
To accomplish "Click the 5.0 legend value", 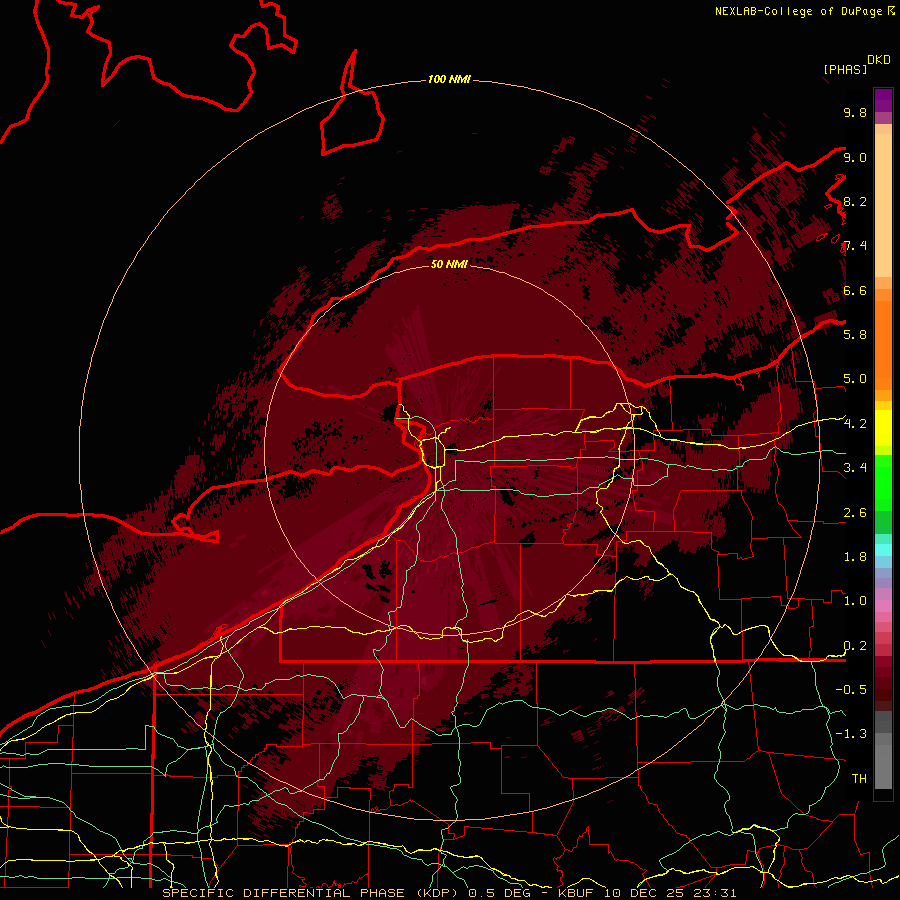I will tap(855, 379).
